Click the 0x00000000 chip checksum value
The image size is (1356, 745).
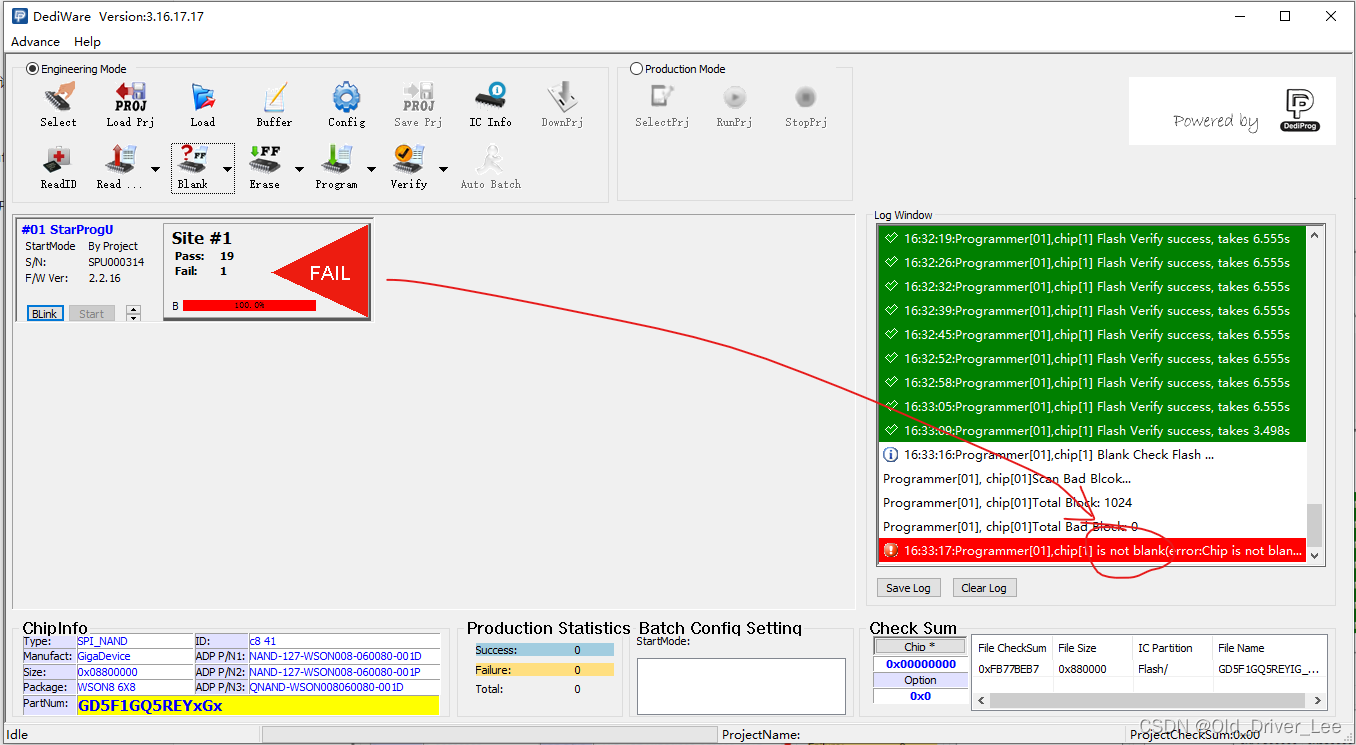(920, 663)
